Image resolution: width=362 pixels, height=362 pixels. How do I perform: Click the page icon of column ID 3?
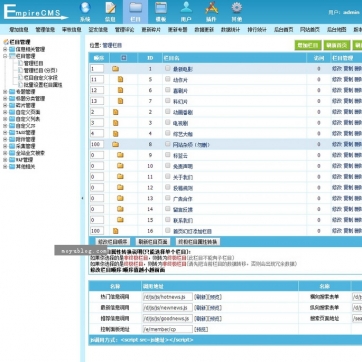pos(115,123)
